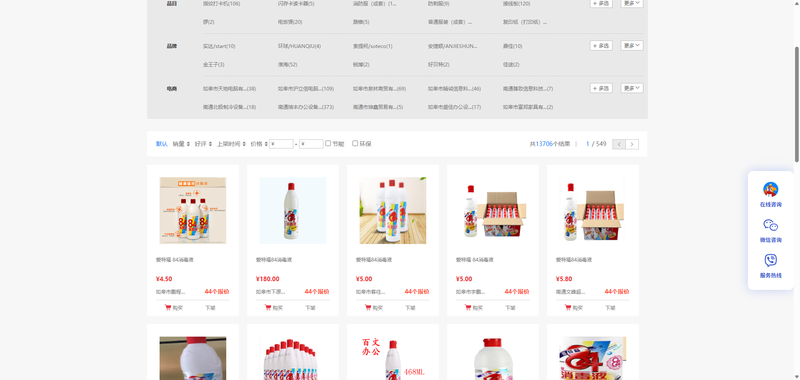Sort by 上架时间 listing time

(231, 144)
